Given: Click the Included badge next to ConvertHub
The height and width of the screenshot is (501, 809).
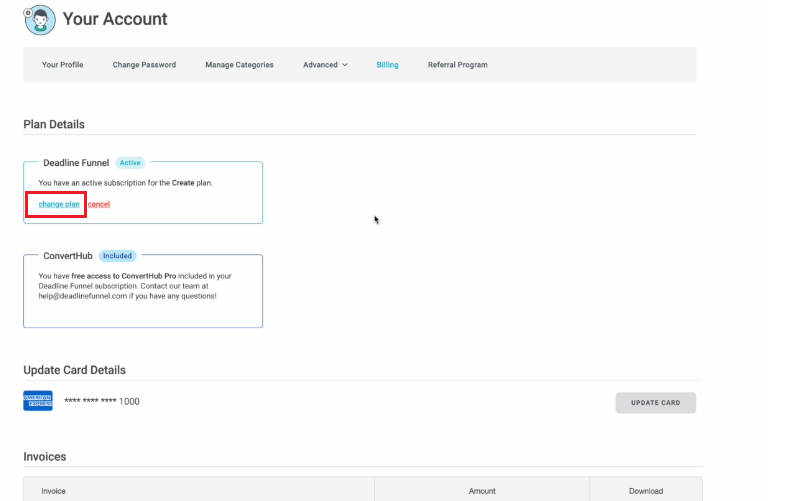Looking at the screenshot, I should [x=117, y=255].
